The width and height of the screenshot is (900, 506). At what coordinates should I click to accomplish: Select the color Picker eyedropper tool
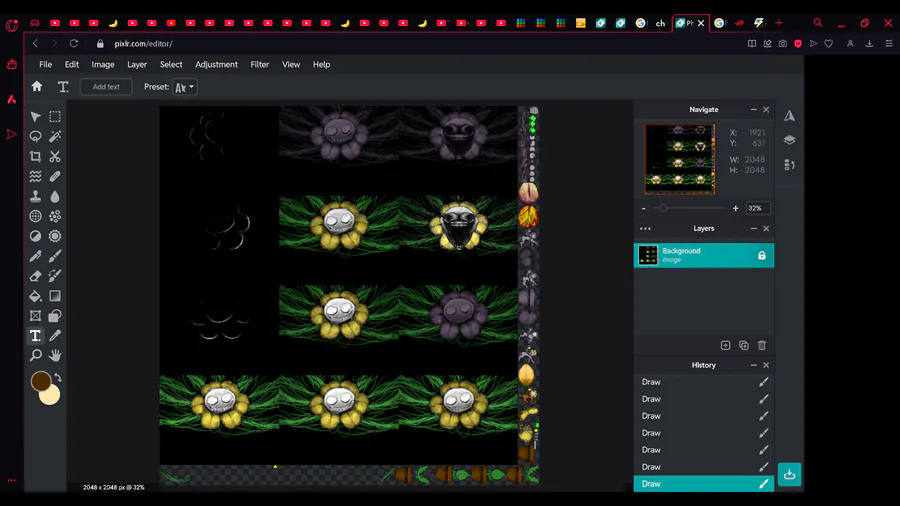click(x=55, y=336)
